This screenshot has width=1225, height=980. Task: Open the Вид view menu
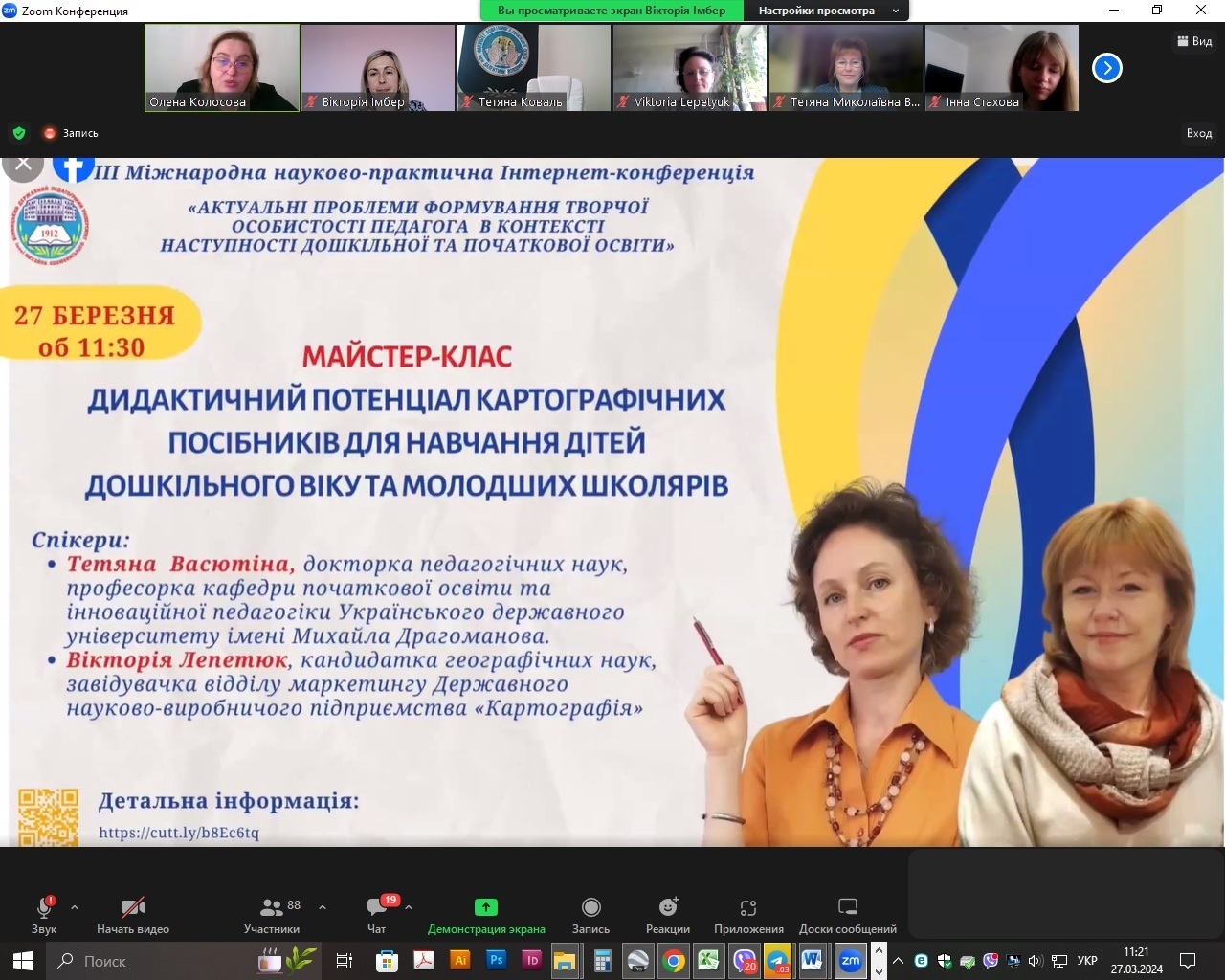(1193, 42)
